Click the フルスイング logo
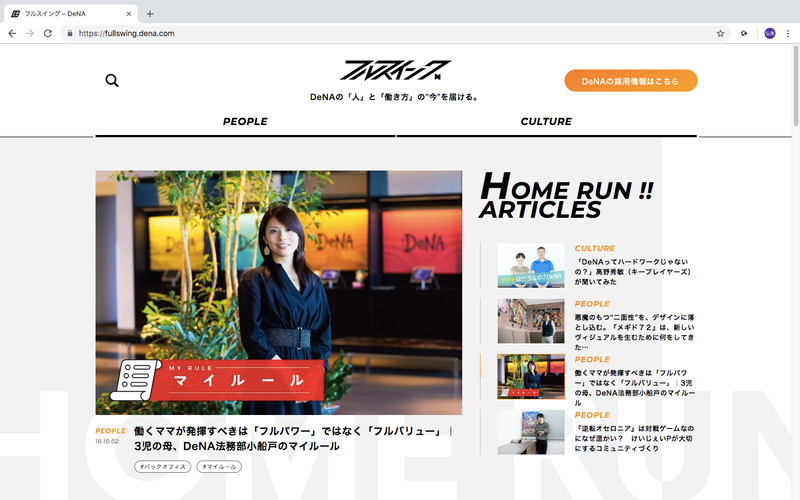Viewport: 800px width, 500px height. (395, 70)
